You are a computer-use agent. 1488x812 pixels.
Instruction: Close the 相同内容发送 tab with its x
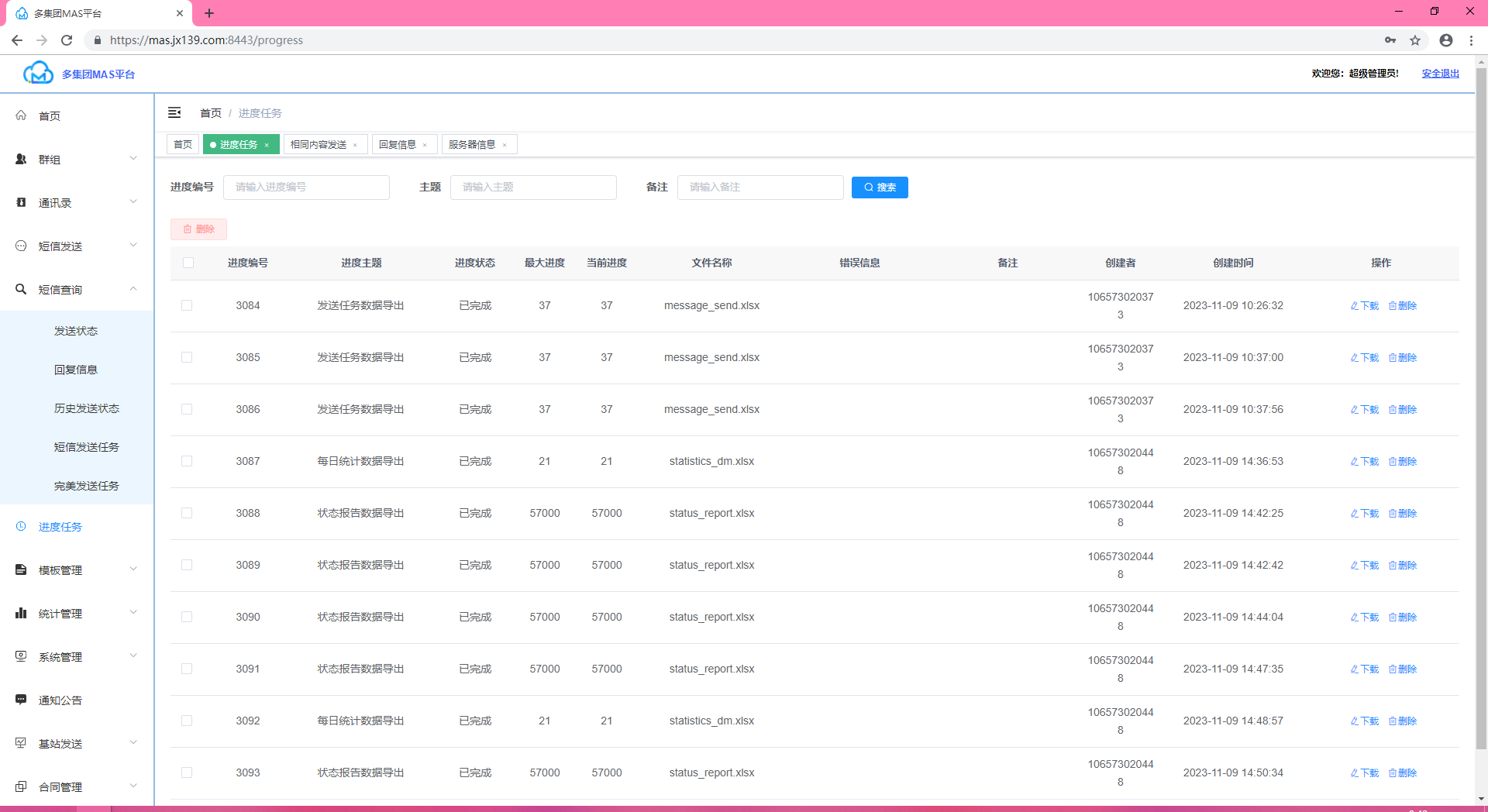pos(355,145)
